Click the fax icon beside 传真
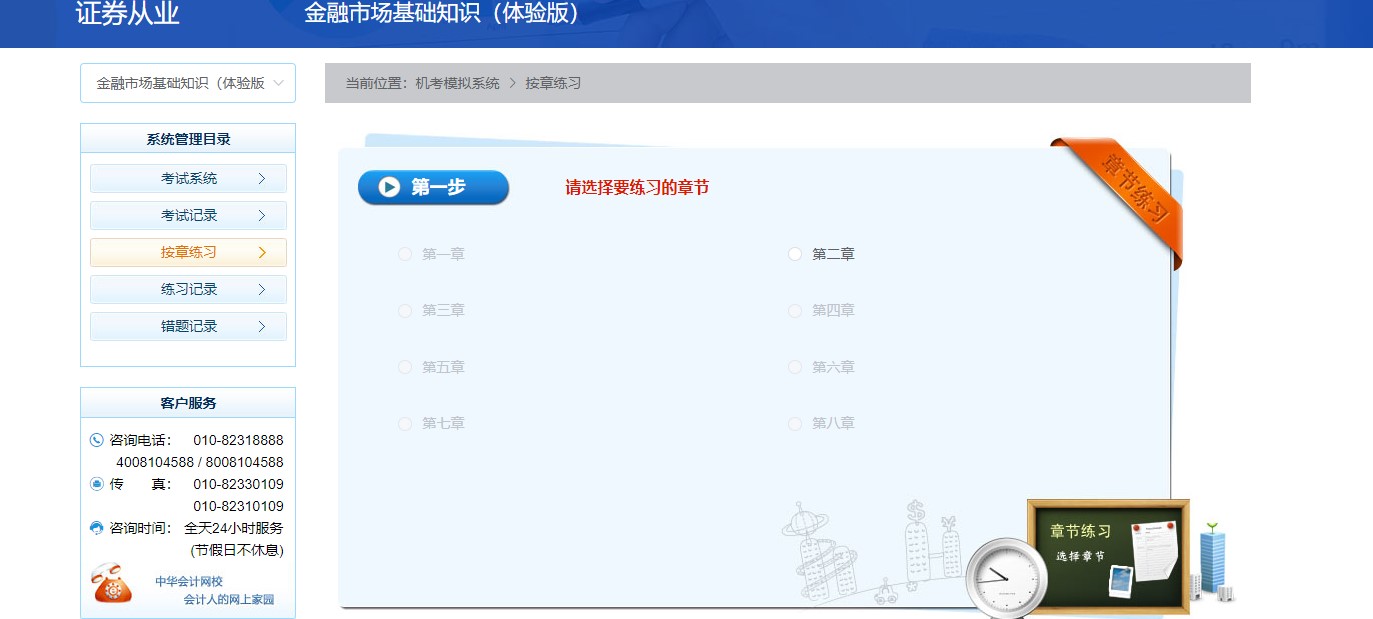Viewport: 1373px width, 619px height. pyautogui.click(x=96, y=484)
